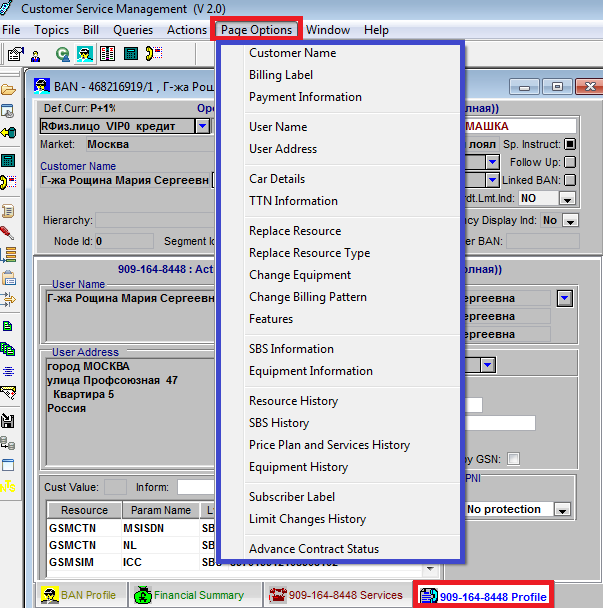This screenshot has width=603, height=608.
Task: Open the Actions menu
Action: pos(187,30)
